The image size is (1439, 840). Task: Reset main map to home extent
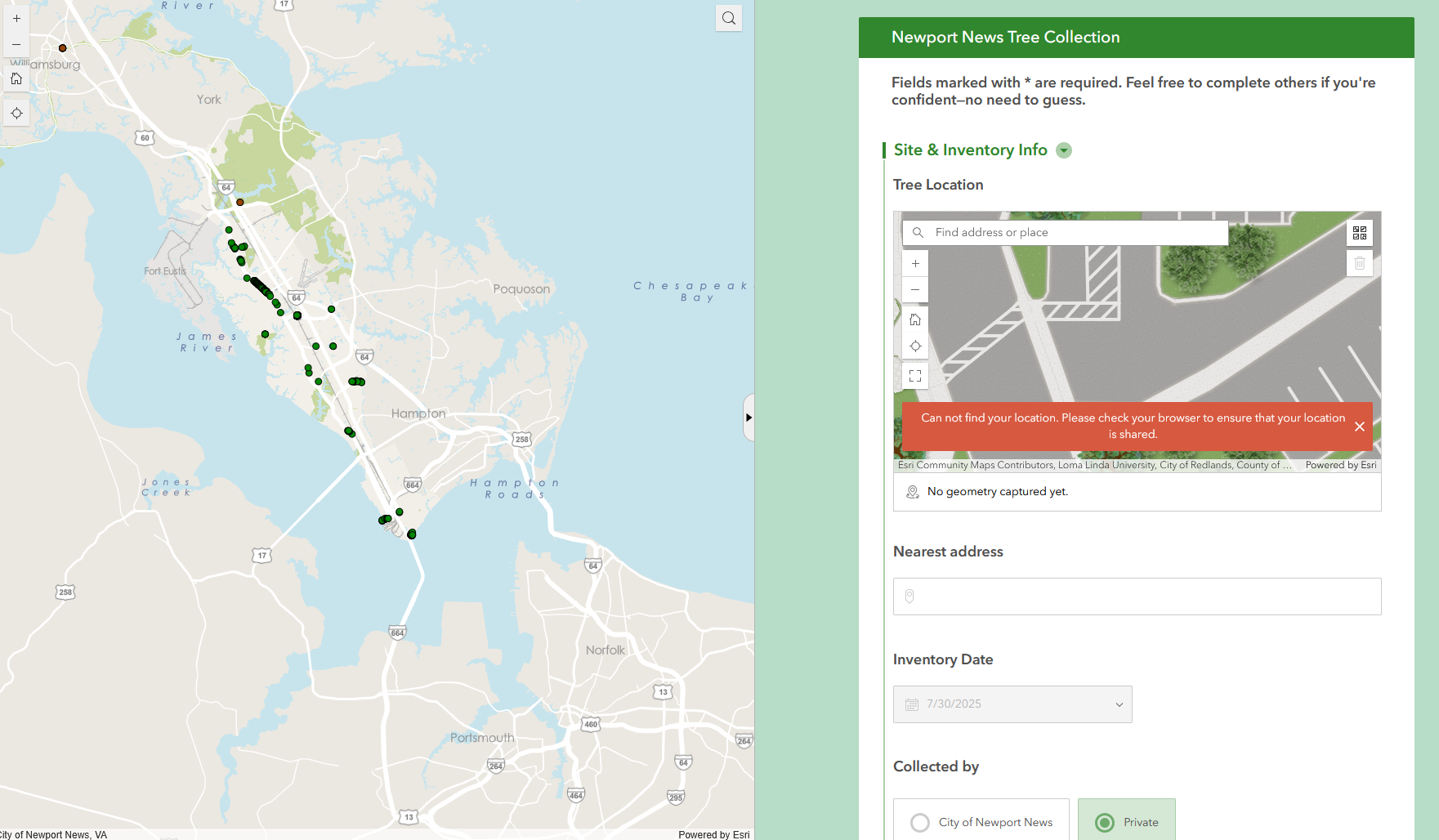16,78
